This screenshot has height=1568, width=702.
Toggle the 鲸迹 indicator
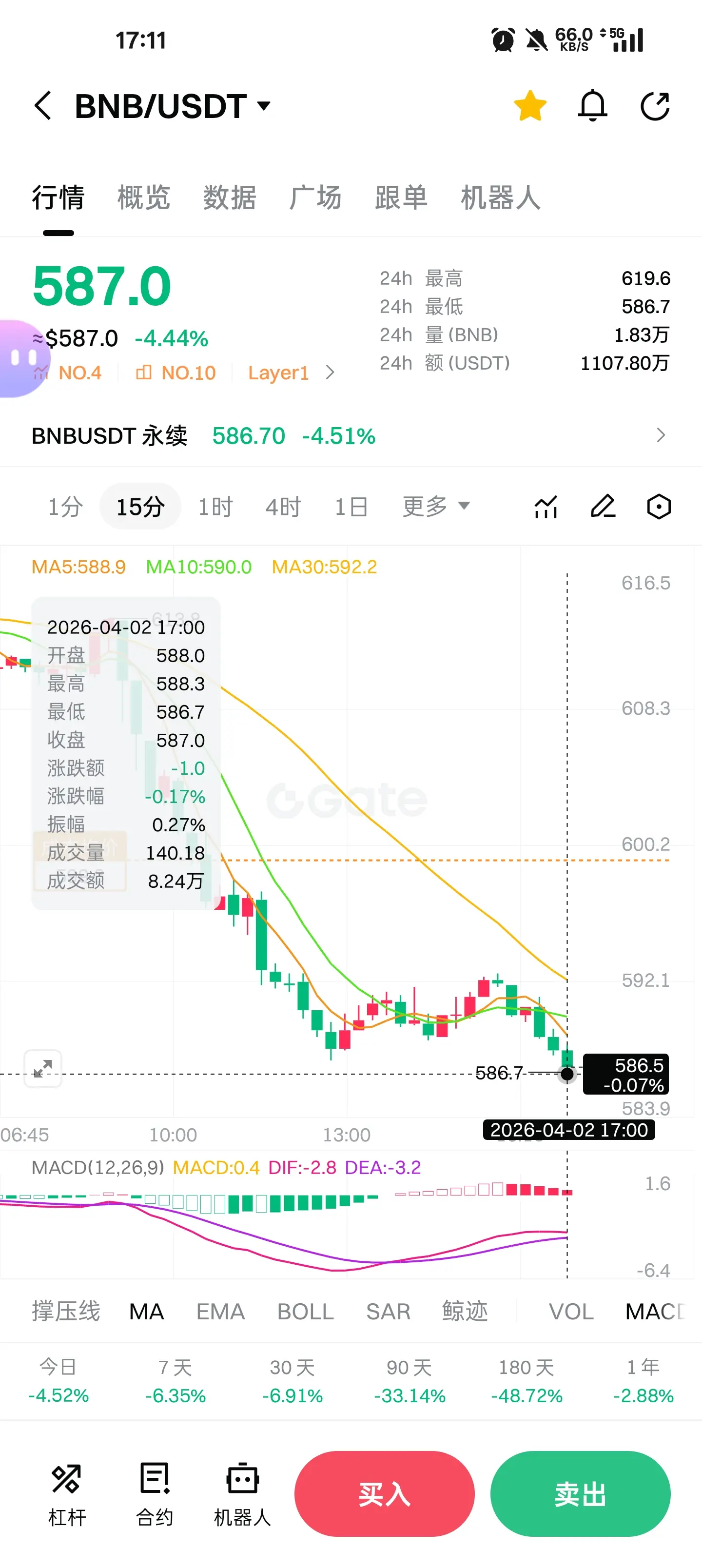coord(465,1311)
